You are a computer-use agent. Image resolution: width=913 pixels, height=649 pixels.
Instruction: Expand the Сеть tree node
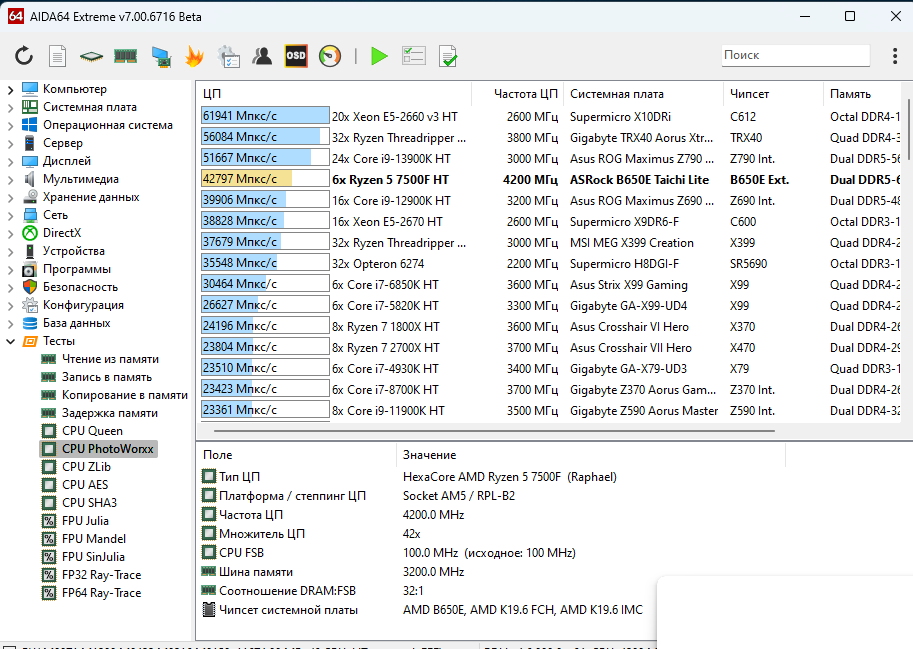pyautogui.click(x=10, y=216)
